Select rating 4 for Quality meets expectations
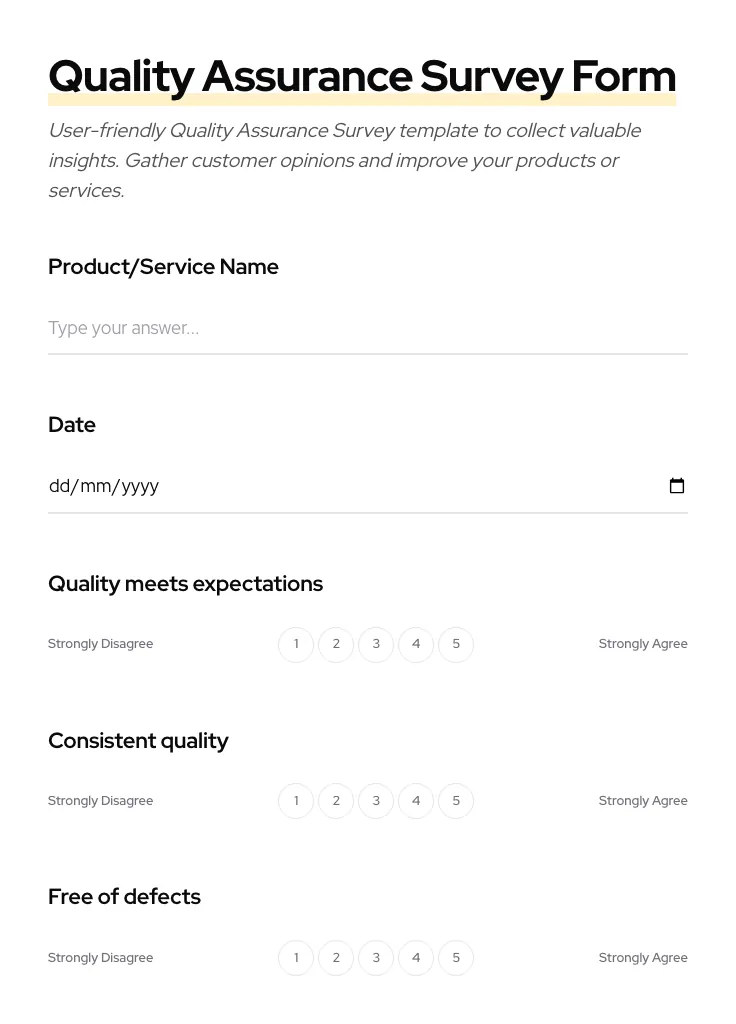The width and height of the screenshot is (736, 1024). pos(416,644)
